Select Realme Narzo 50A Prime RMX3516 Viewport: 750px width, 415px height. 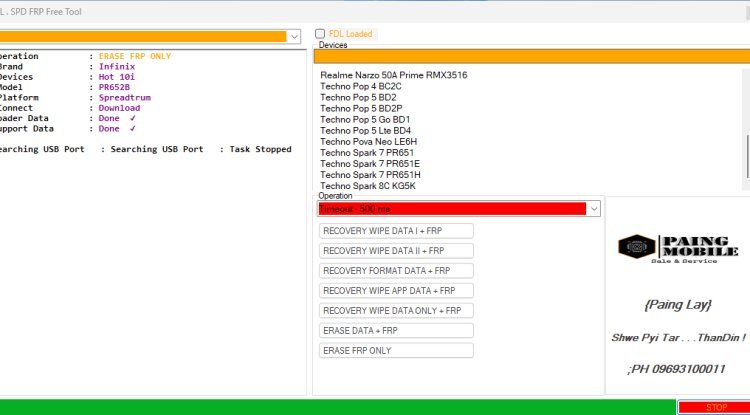(394, 75)
